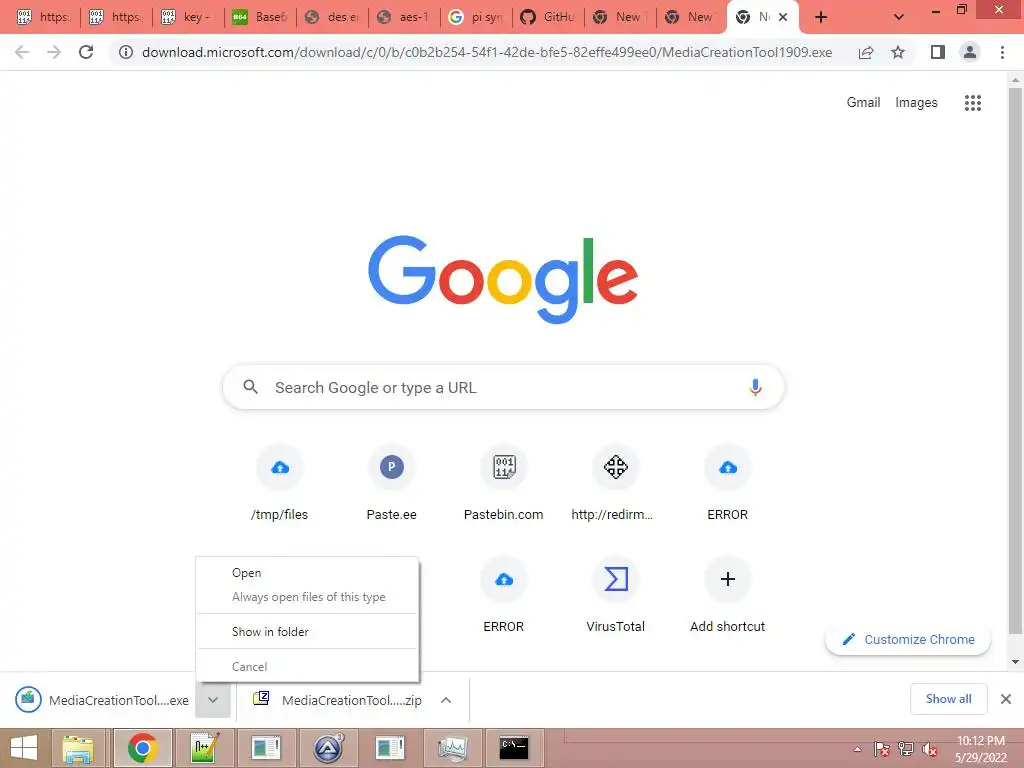
Task: Open the Command Prompt taskbar icon
Action: (513, 748)
